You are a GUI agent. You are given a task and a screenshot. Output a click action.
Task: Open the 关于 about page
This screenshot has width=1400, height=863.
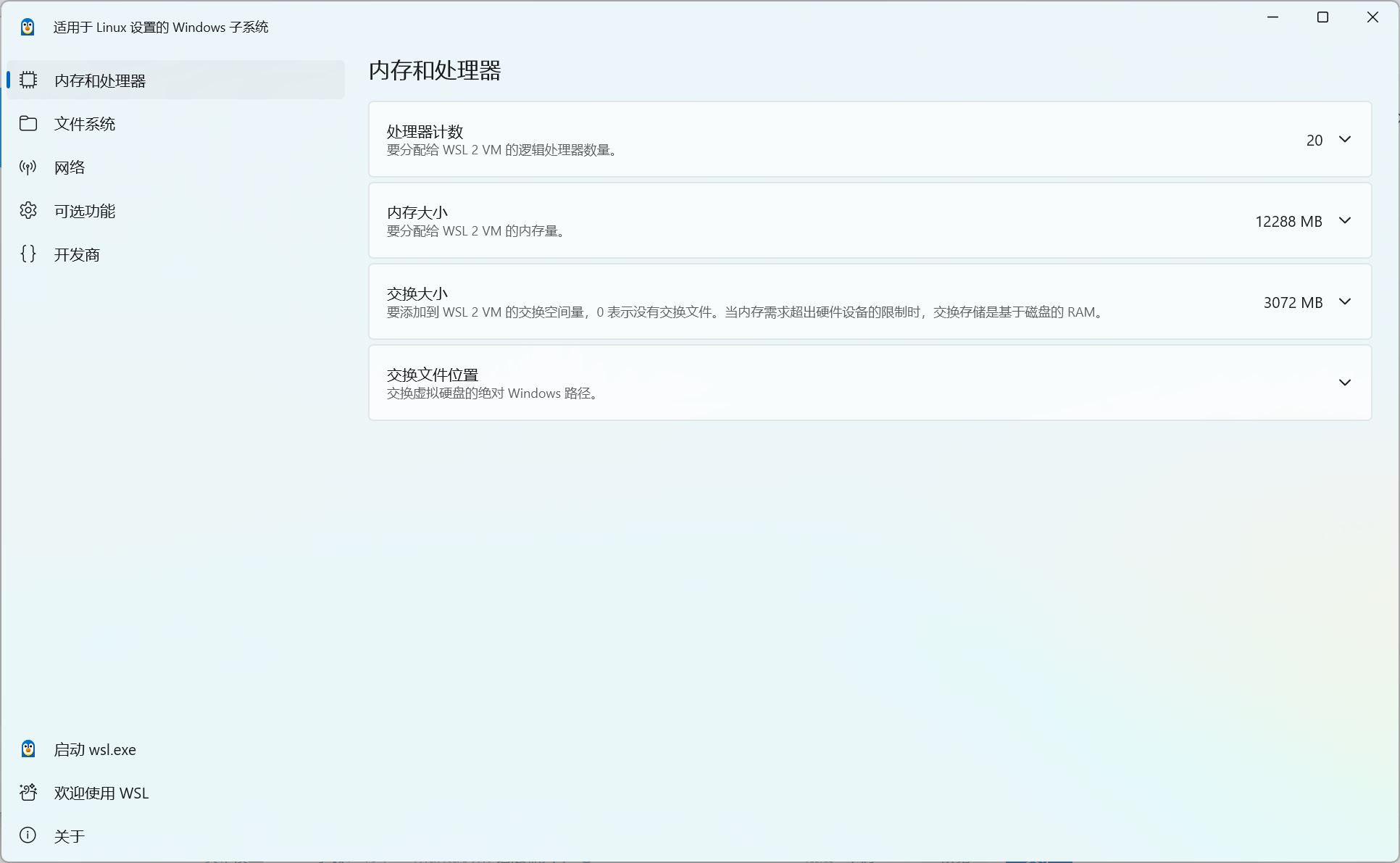click(70, 835)
